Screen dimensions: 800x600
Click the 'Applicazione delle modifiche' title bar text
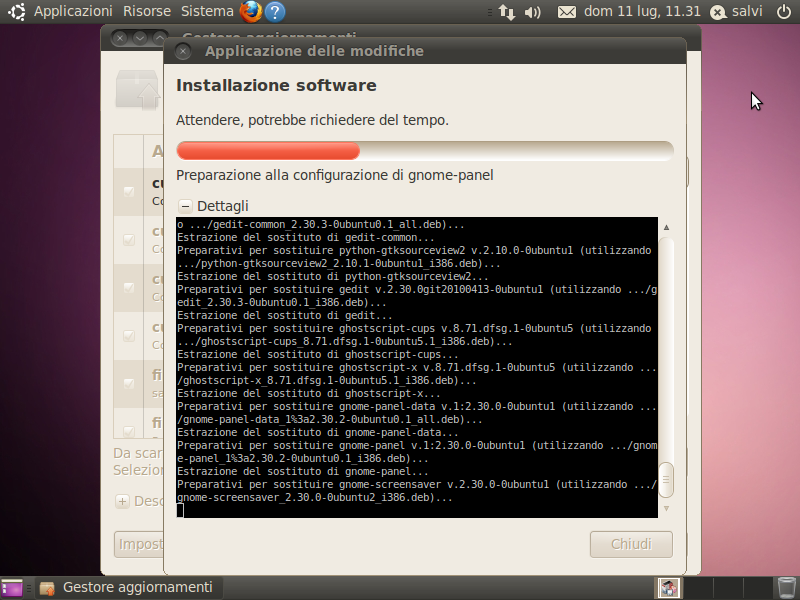(x=314, y=51)
